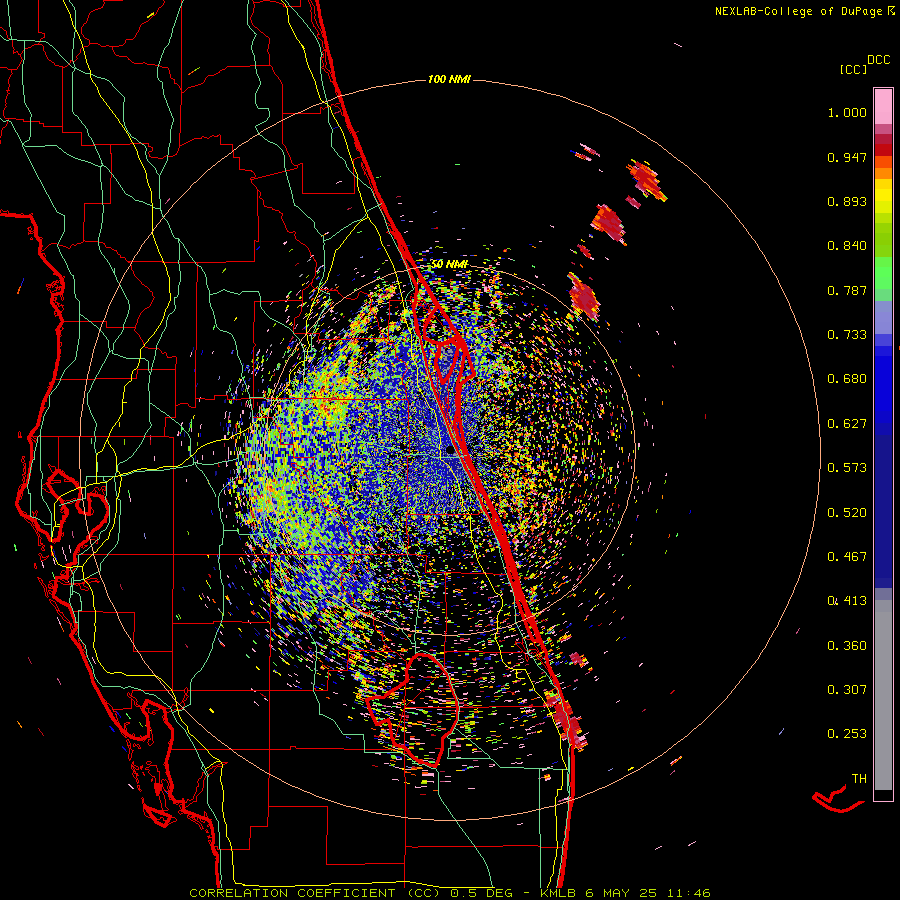The image size is (900, 900).
Task: Click the NEXLAB-College of DuPage credit text
Action: click(798, 11)
